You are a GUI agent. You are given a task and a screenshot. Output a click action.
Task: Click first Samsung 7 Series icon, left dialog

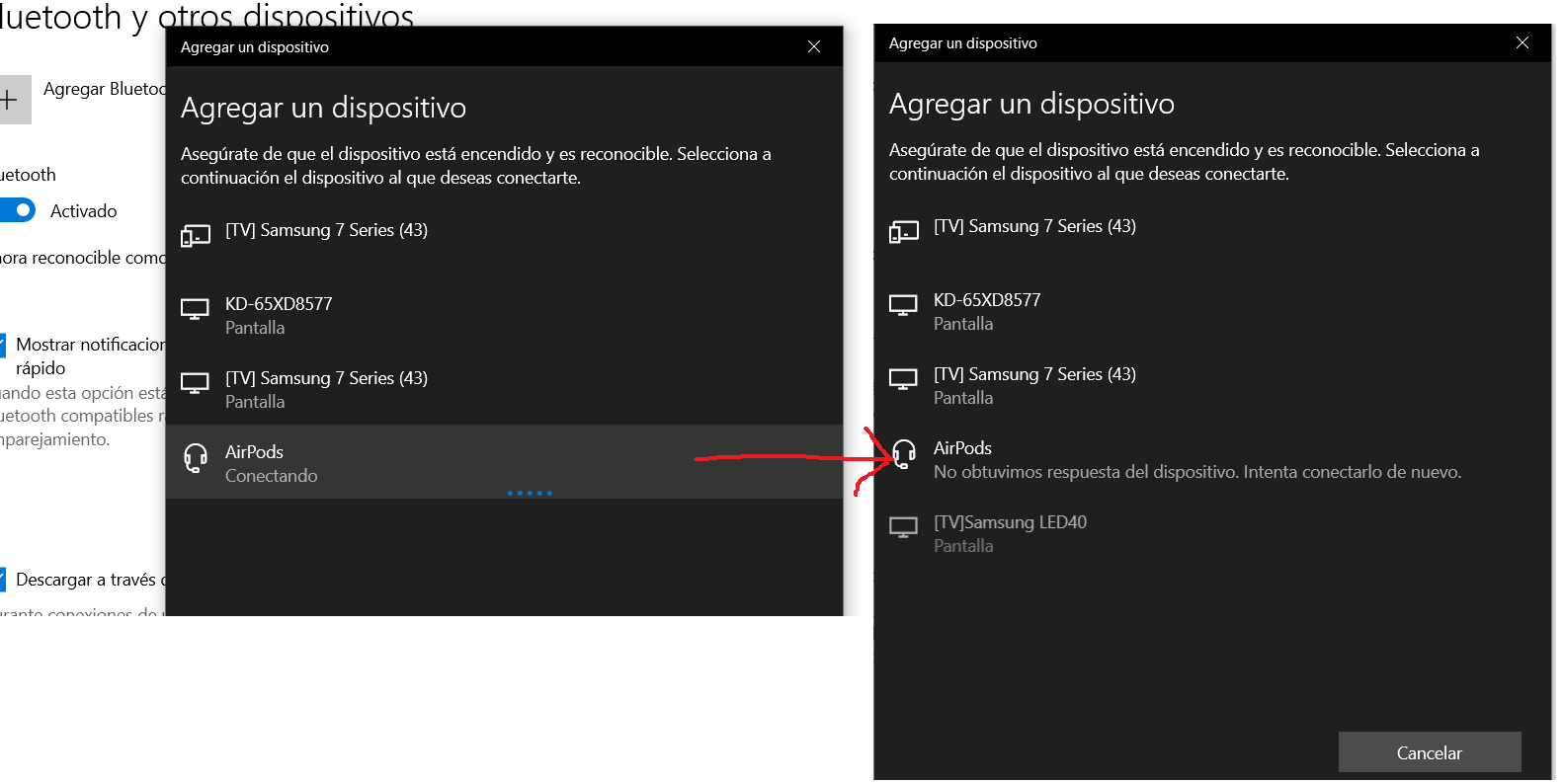click(x=196, y=235)
